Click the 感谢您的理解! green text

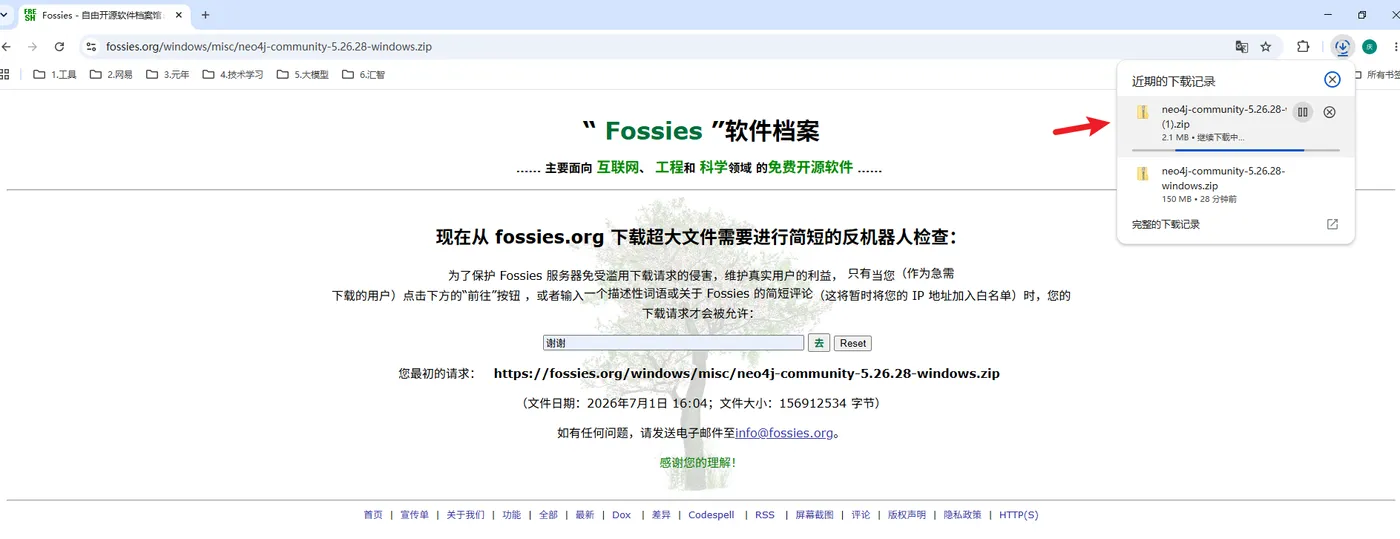tap(699, 463)
